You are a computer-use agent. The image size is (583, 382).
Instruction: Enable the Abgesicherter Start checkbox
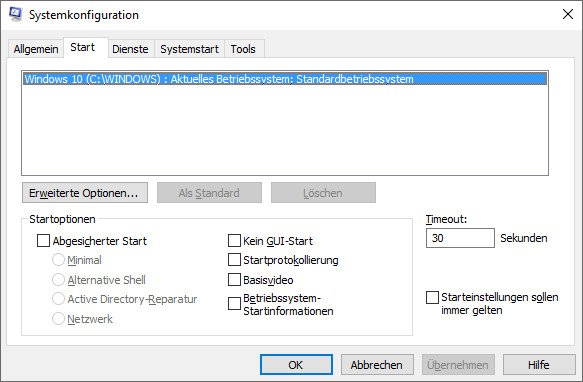(44, 241)
